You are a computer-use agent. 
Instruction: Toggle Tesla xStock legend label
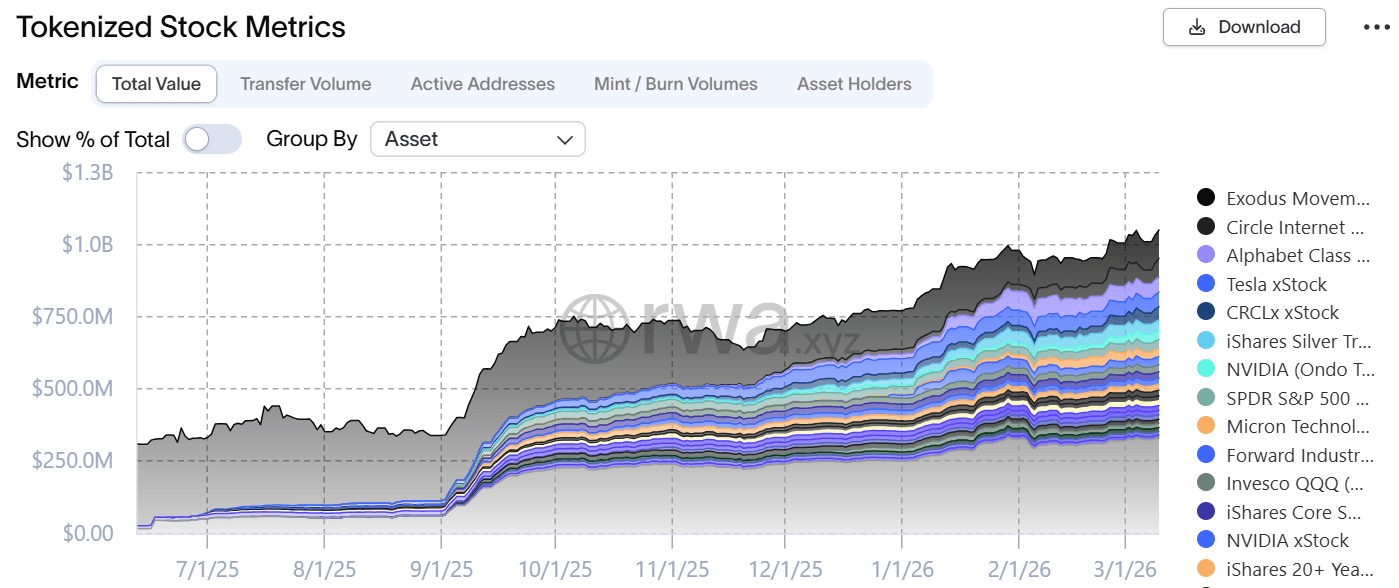click(x=1276, y=284)
